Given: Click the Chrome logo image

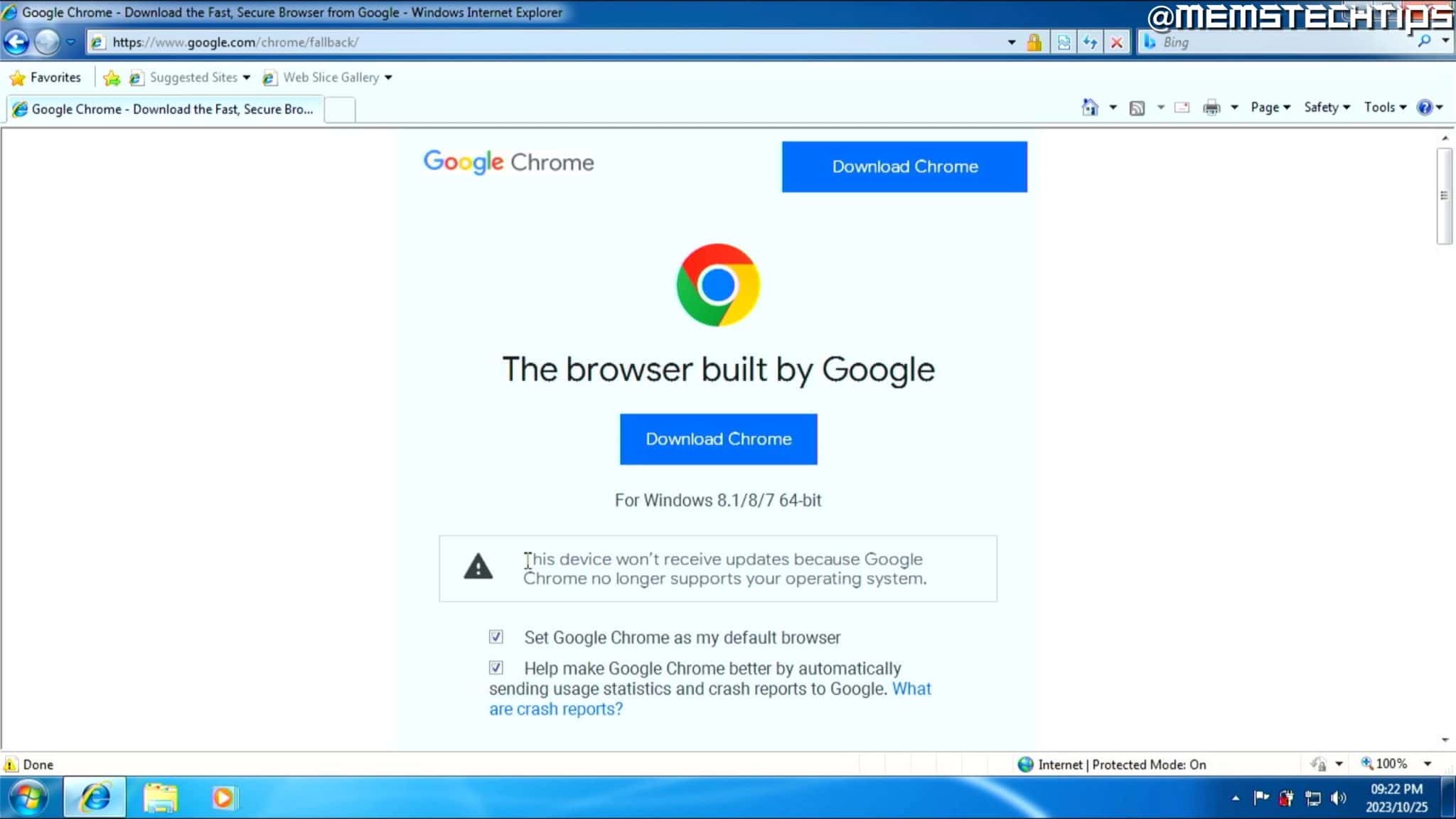Looking at the screenshot, I should coord(718,285).
